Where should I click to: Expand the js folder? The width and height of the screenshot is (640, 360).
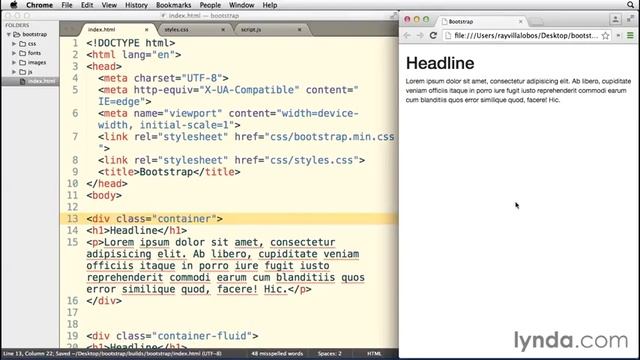click(x=14, y=72)
